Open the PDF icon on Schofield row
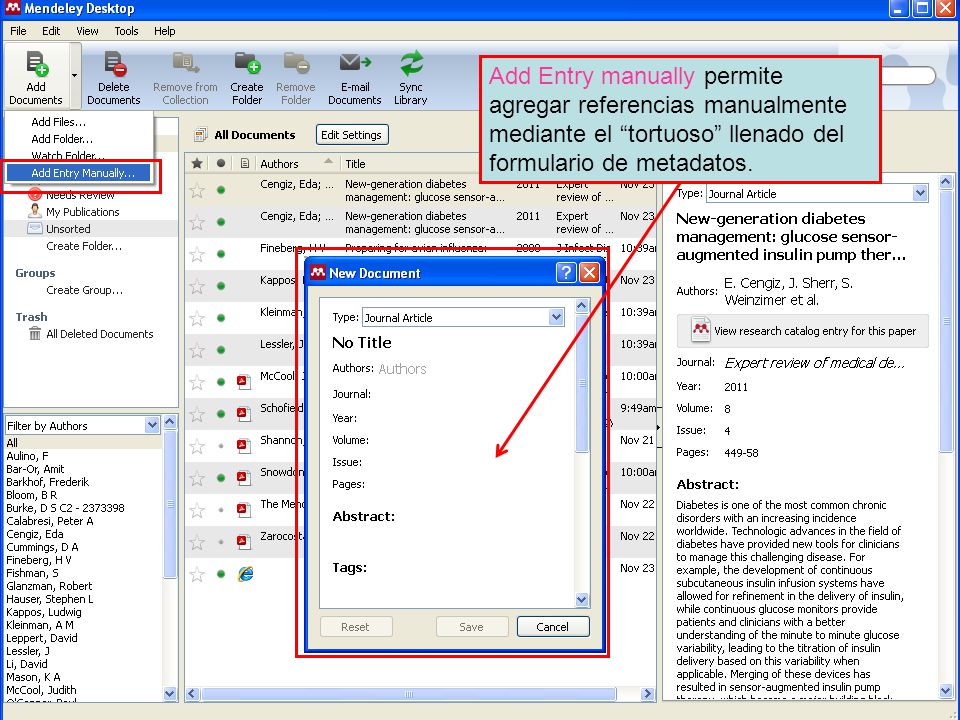 click(x=244, y=414)
